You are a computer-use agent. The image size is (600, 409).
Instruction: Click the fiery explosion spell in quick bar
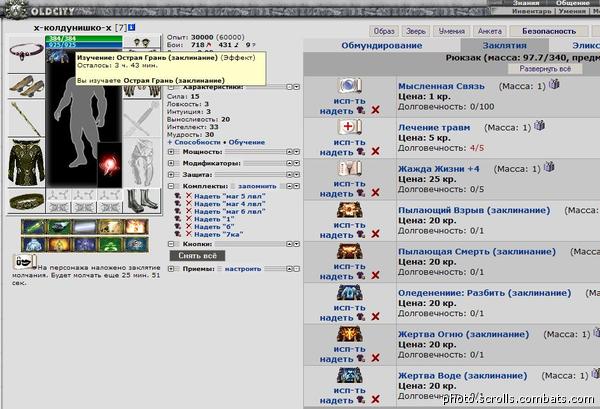pyautogui.click(x=135, y=227)
